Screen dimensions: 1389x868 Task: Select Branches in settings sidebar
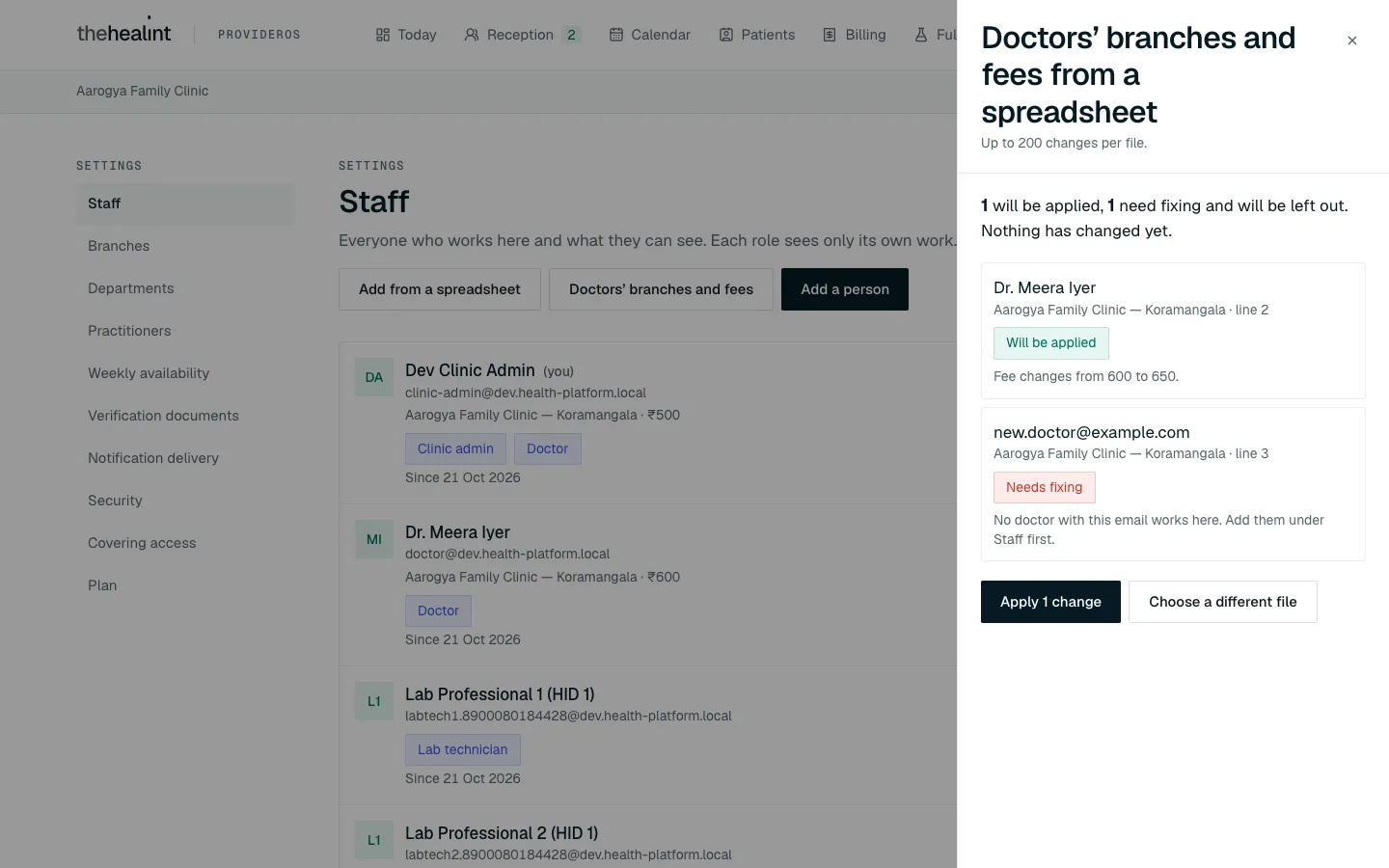[185, 246]
